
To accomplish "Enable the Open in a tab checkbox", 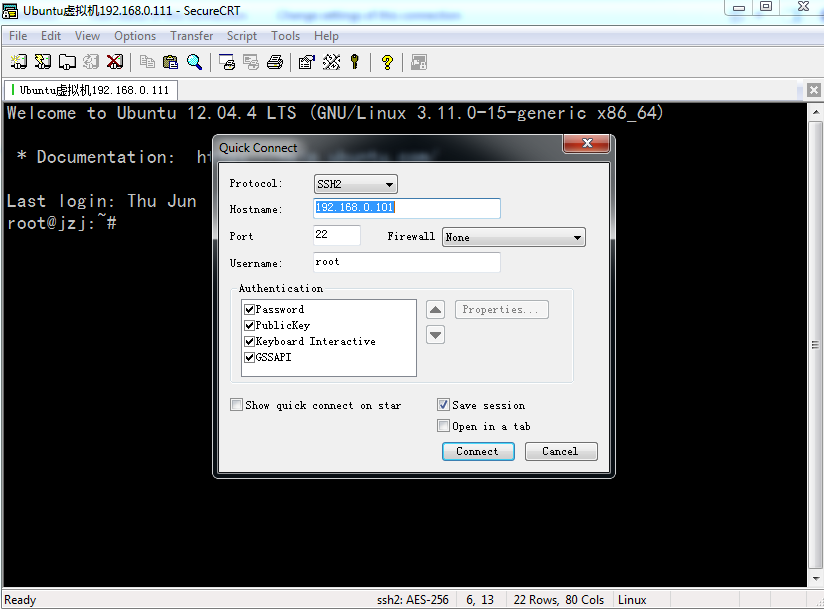I will [x=444, y=426].
